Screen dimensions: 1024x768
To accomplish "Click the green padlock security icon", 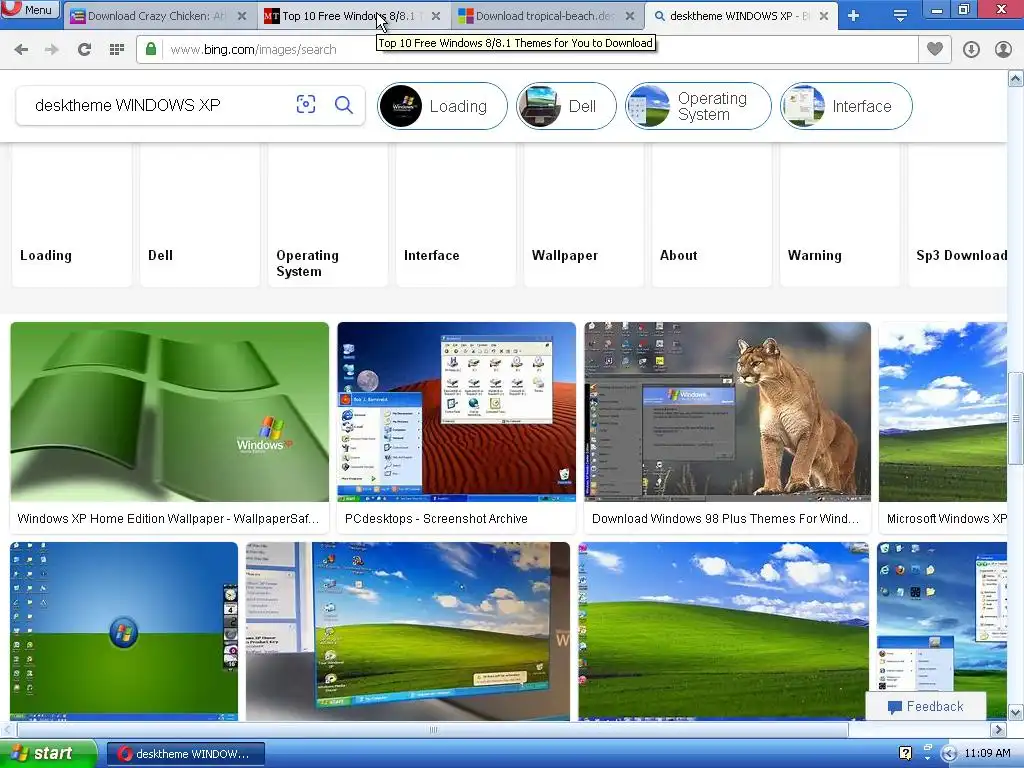I will [x=151, y=49].
